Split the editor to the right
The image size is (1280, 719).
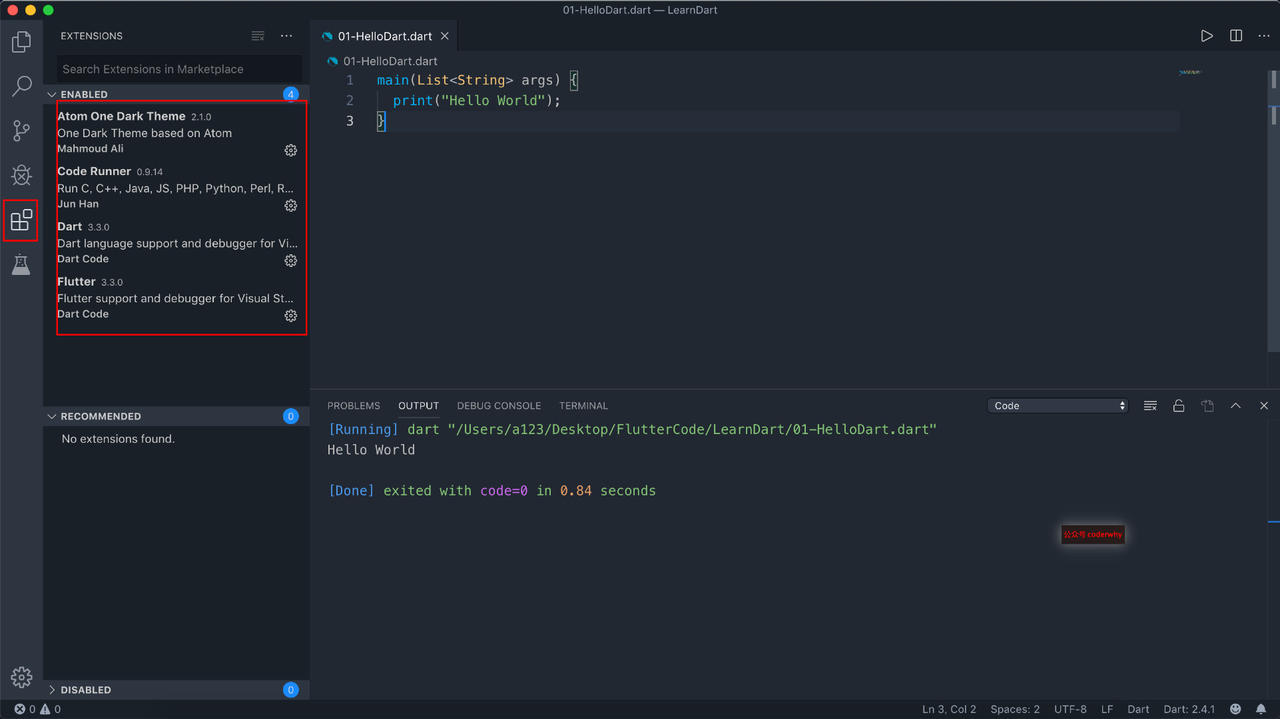tap(1236, 36)
